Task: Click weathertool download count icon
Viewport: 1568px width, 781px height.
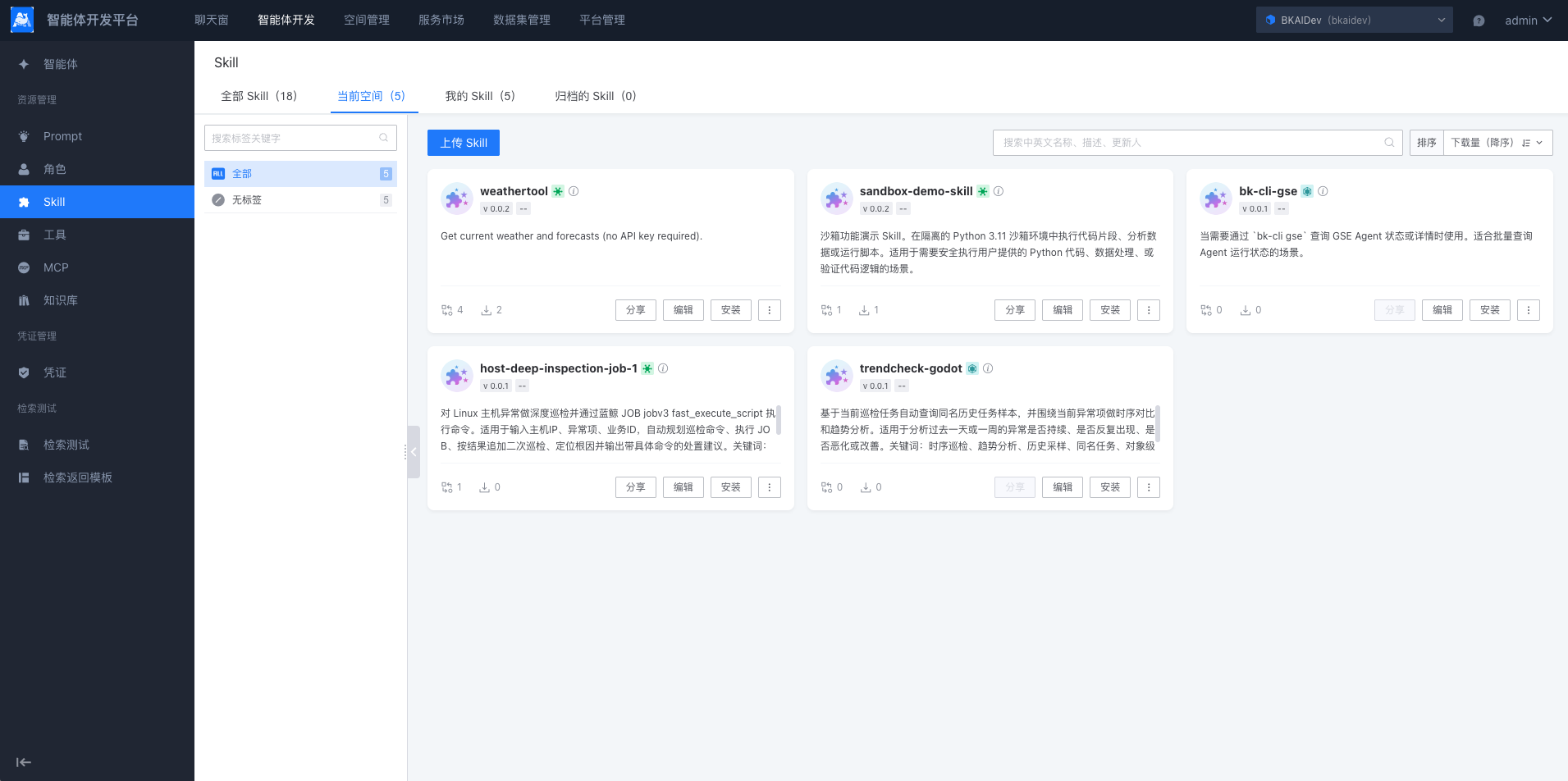Action: pos(487,310)
